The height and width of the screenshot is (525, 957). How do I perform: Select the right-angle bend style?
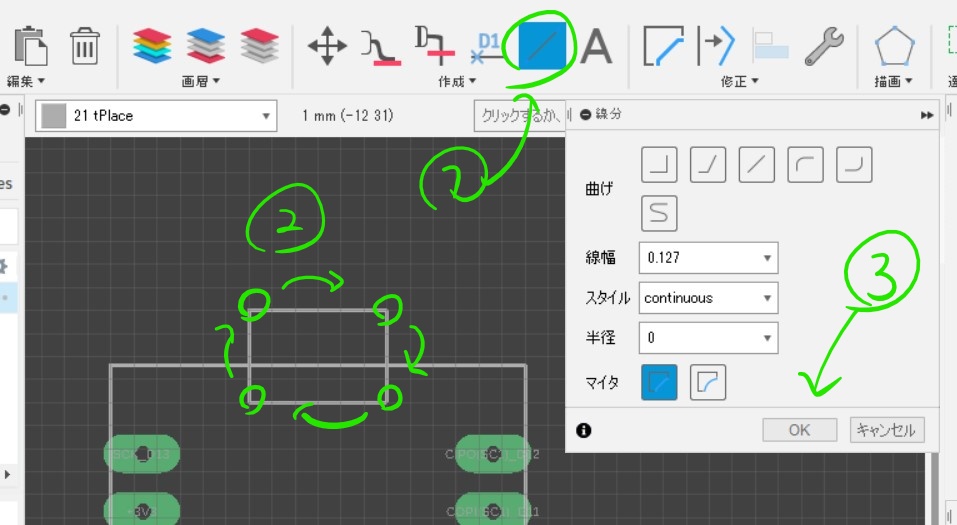(659, 165)
